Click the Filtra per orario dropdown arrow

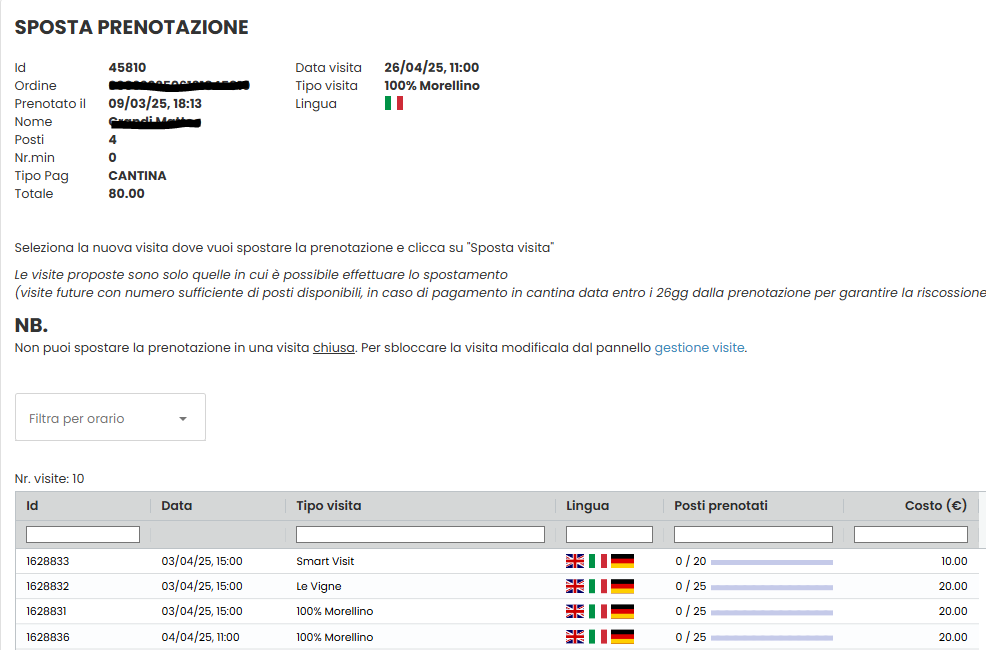click(183, 419)
